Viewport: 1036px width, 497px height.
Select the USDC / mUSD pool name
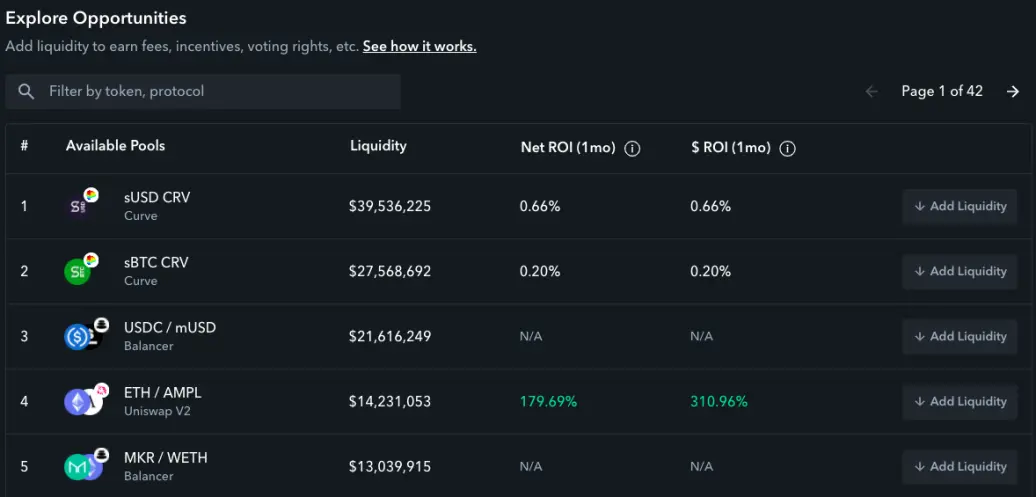[170, 327]
